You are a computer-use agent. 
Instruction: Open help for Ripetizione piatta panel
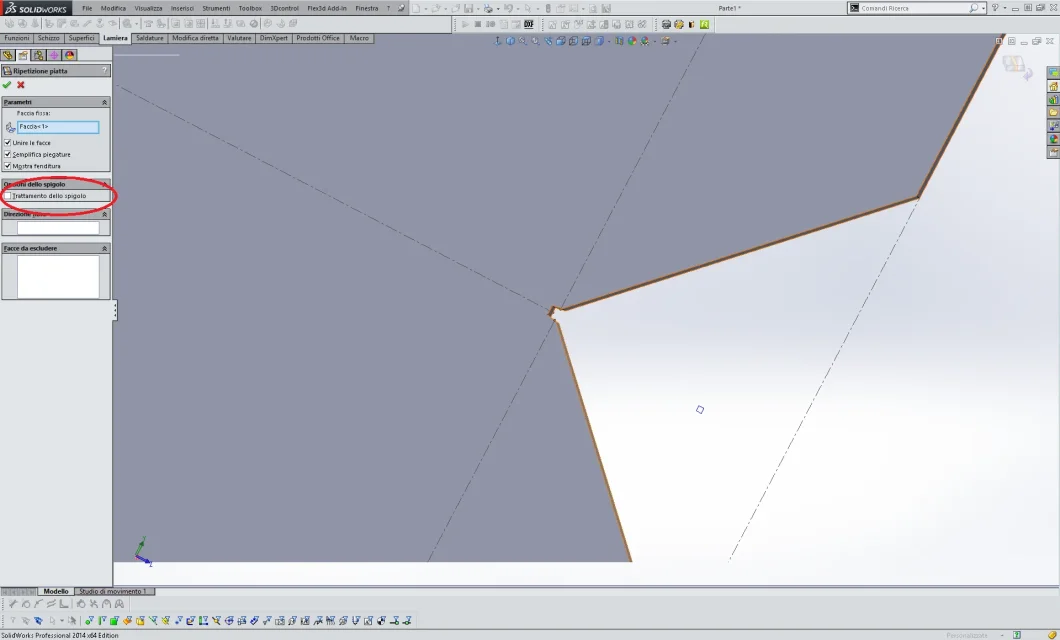click(104, 70)
